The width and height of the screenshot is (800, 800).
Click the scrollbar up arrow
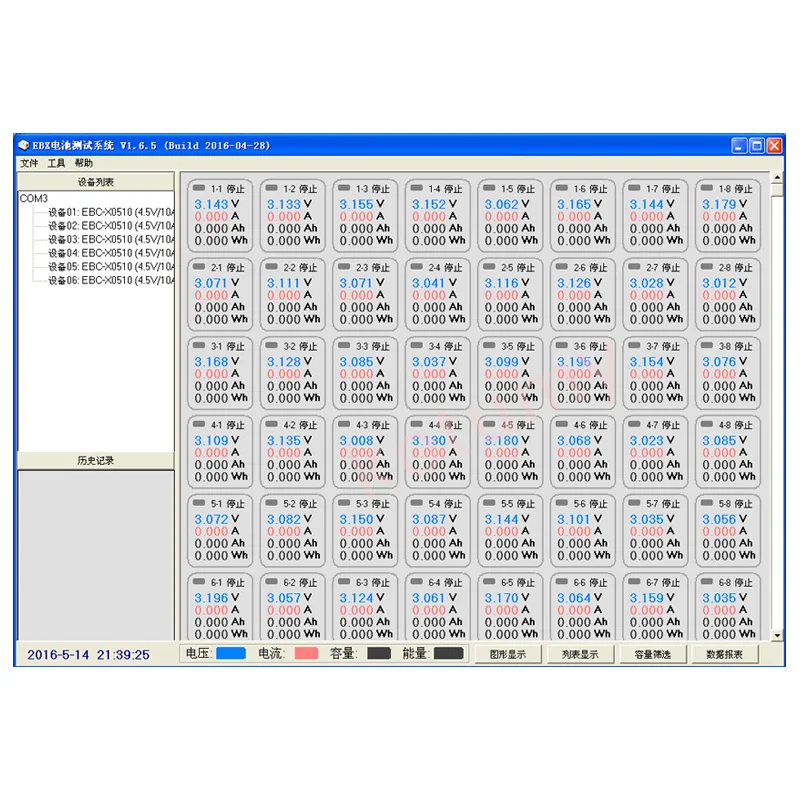777,178
